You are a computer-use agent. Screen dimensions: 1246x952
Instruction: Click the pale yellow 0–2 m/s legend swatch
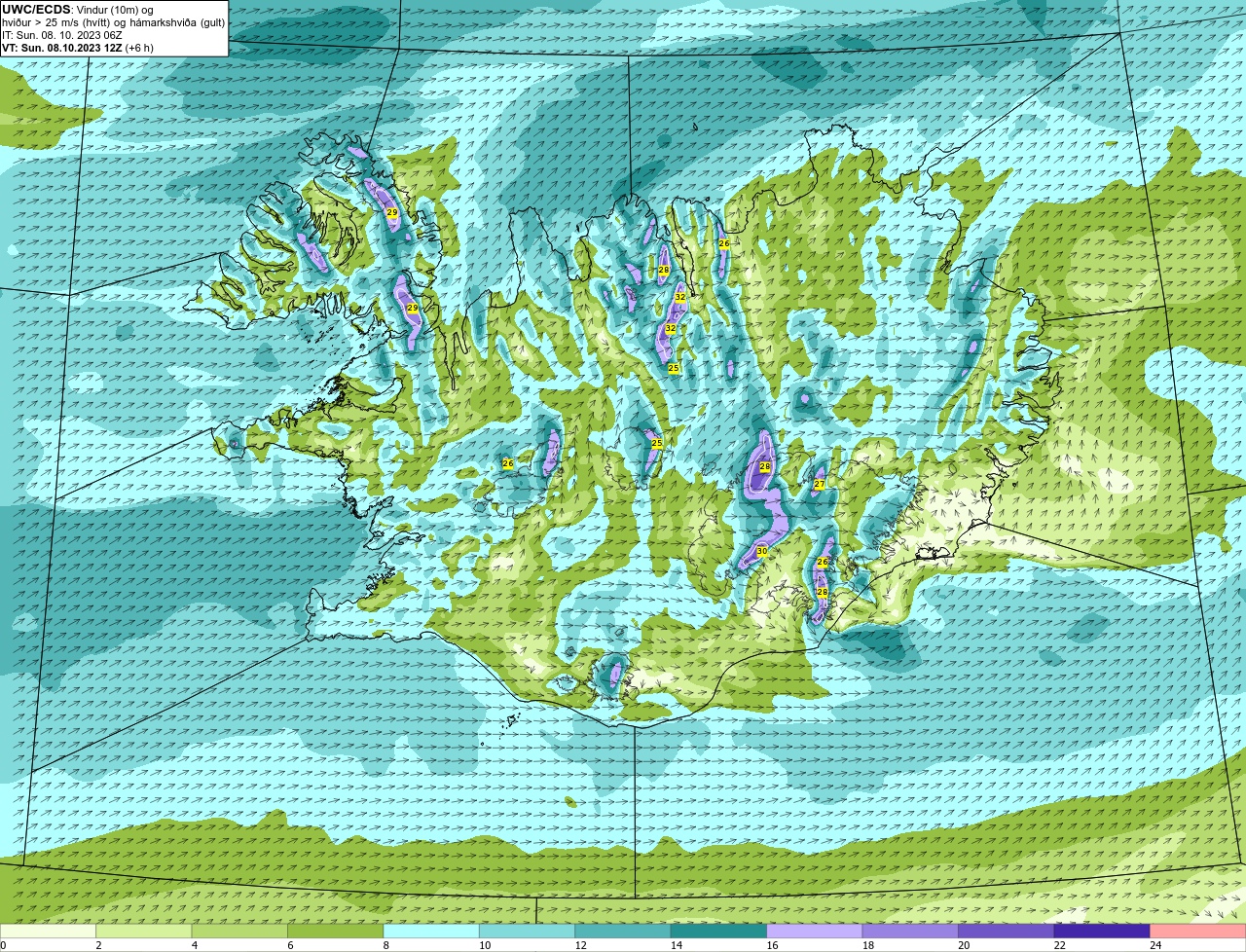[x=49, y=932]
